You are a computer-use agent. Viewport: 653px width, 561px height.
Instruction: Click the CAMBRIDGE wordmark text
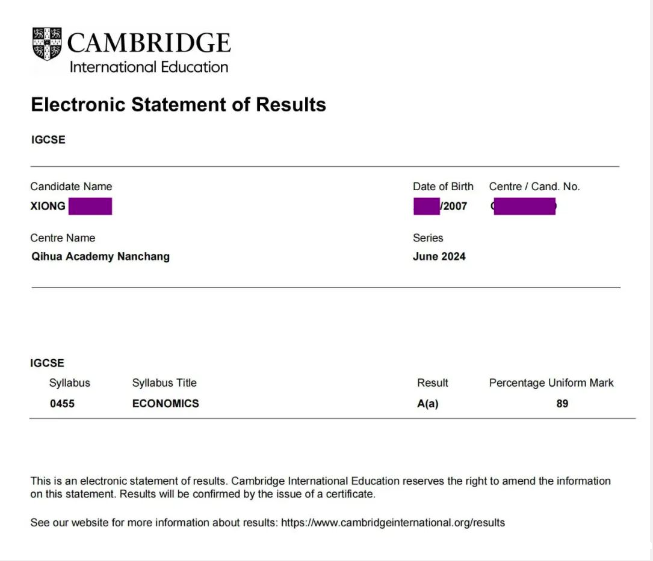click(149, 42)
